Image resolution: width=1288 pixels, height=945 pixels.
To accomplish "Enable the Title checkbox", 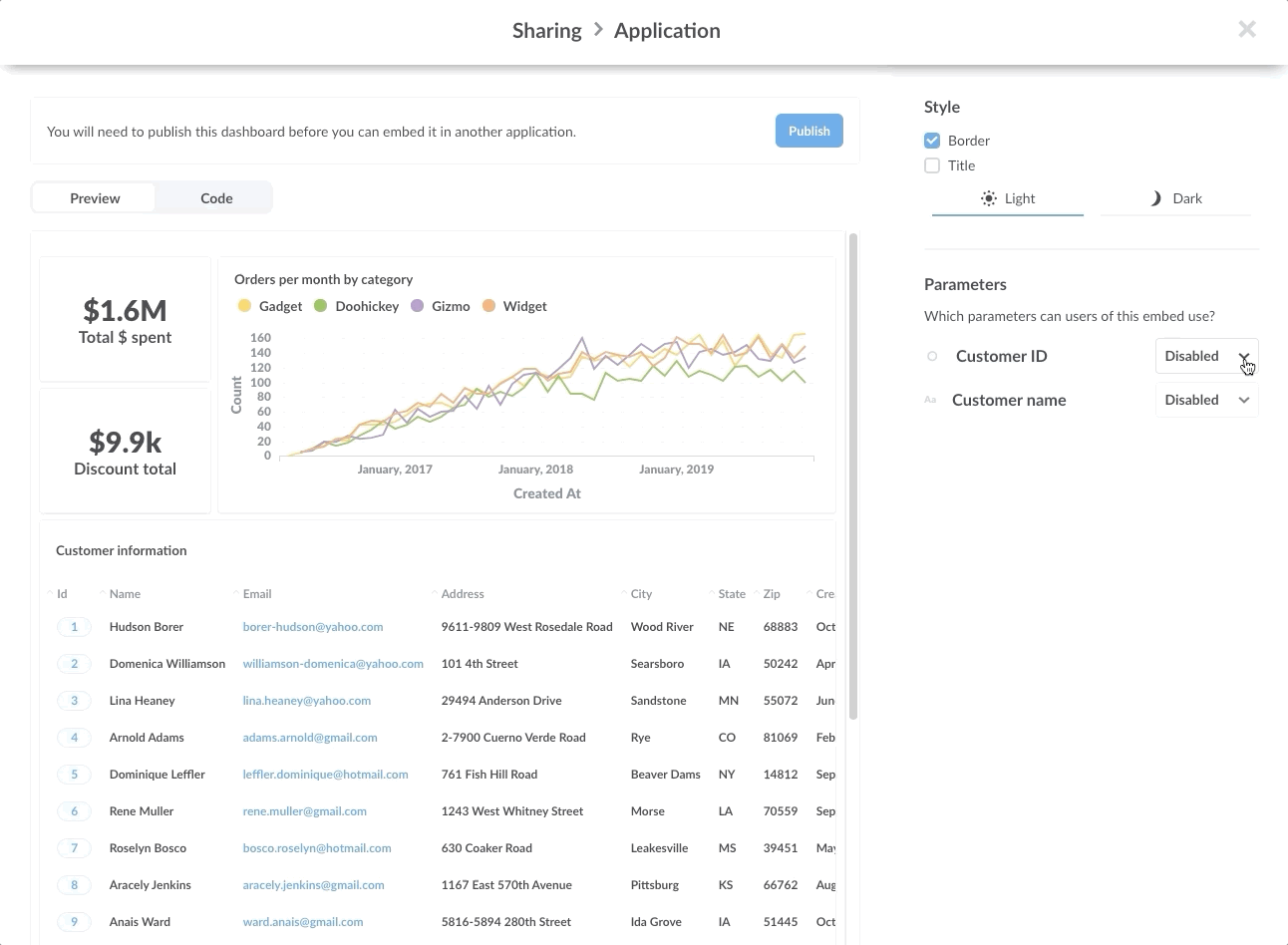I will (932, 165).
